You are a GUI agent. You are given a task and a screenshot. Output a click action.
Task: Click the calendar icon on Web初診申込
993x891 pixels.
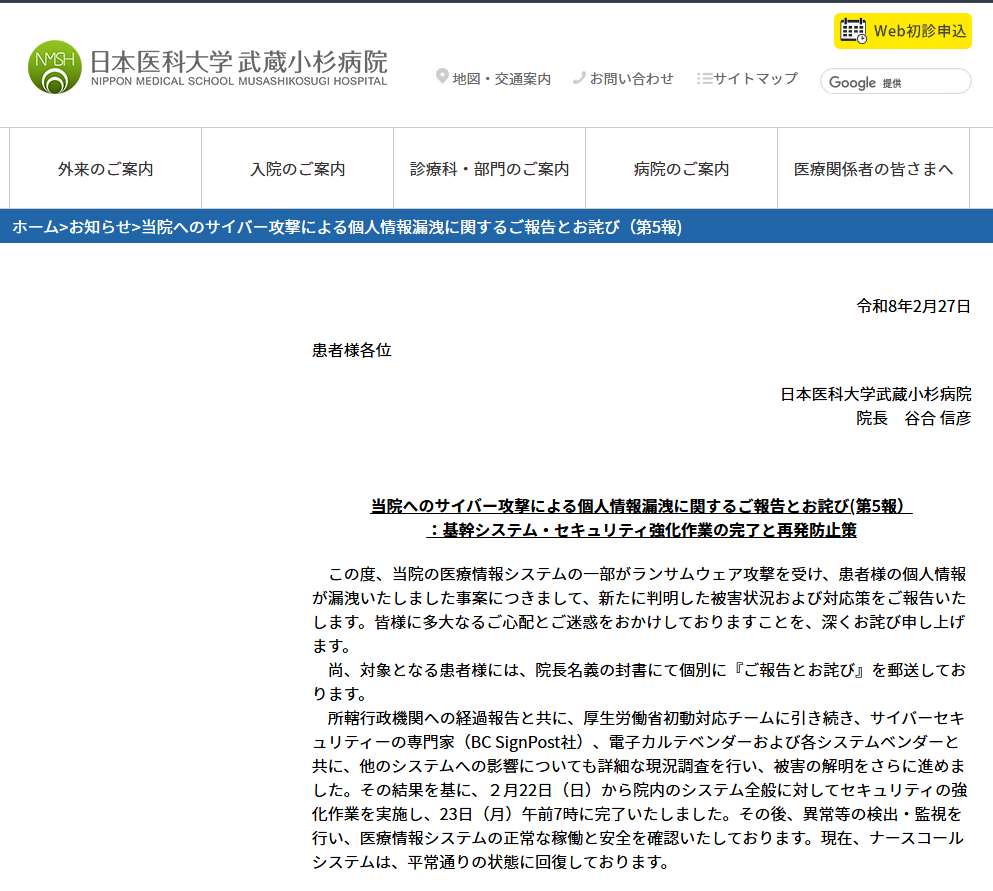[853, 31]
